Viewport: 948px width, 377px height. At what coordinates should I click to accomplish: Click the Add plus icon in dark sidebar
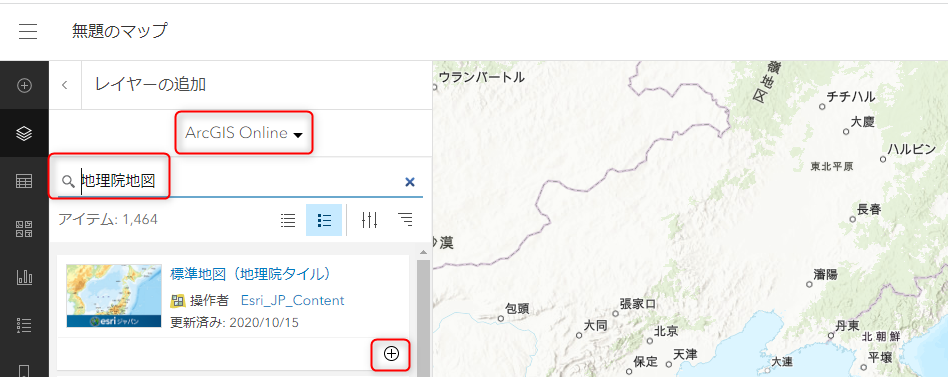(x=24, y=86)
